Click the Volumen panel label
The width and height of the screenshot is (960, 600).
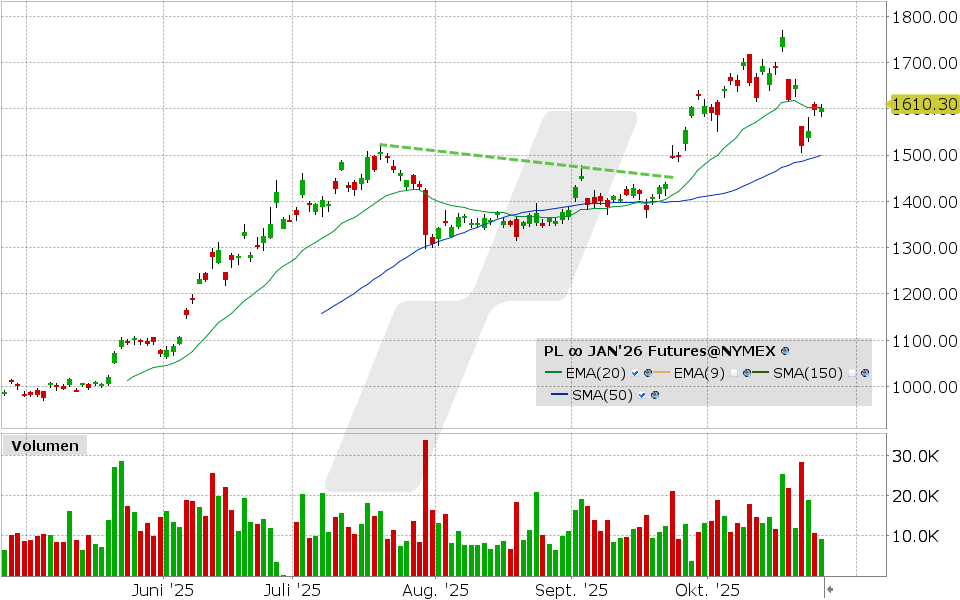click(45, 446)
